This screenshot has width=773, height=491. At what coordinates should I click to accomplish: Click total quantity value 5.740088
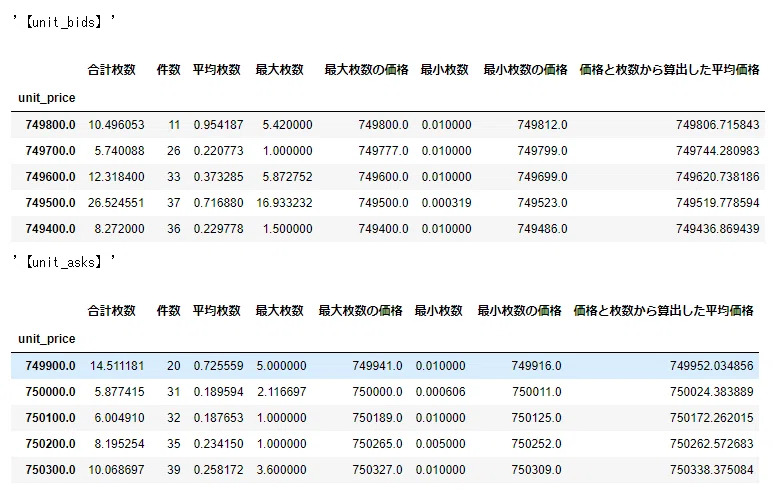pos(119,151)
